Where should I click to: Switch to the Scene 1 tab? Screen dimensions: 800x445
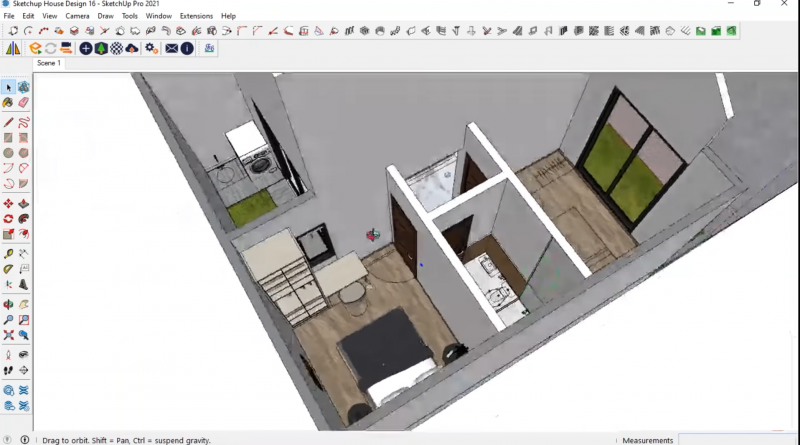click(x=49, y=63)
